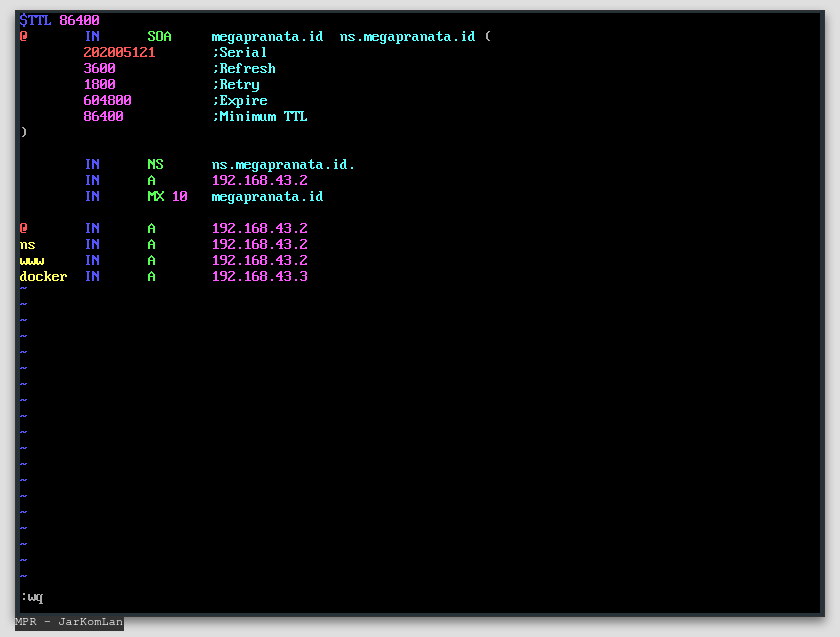The width and height of the screenshot is (840, 637).
Task: Click the 604800 expire value
Action: point(107,100)
